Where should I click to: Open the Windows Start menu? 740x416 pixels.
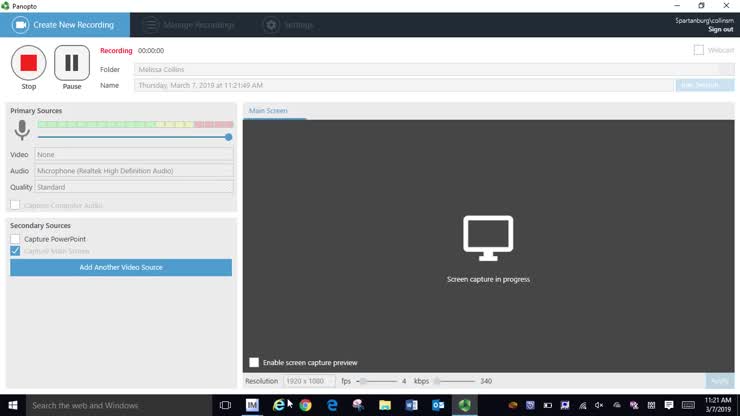click(14, 405)
